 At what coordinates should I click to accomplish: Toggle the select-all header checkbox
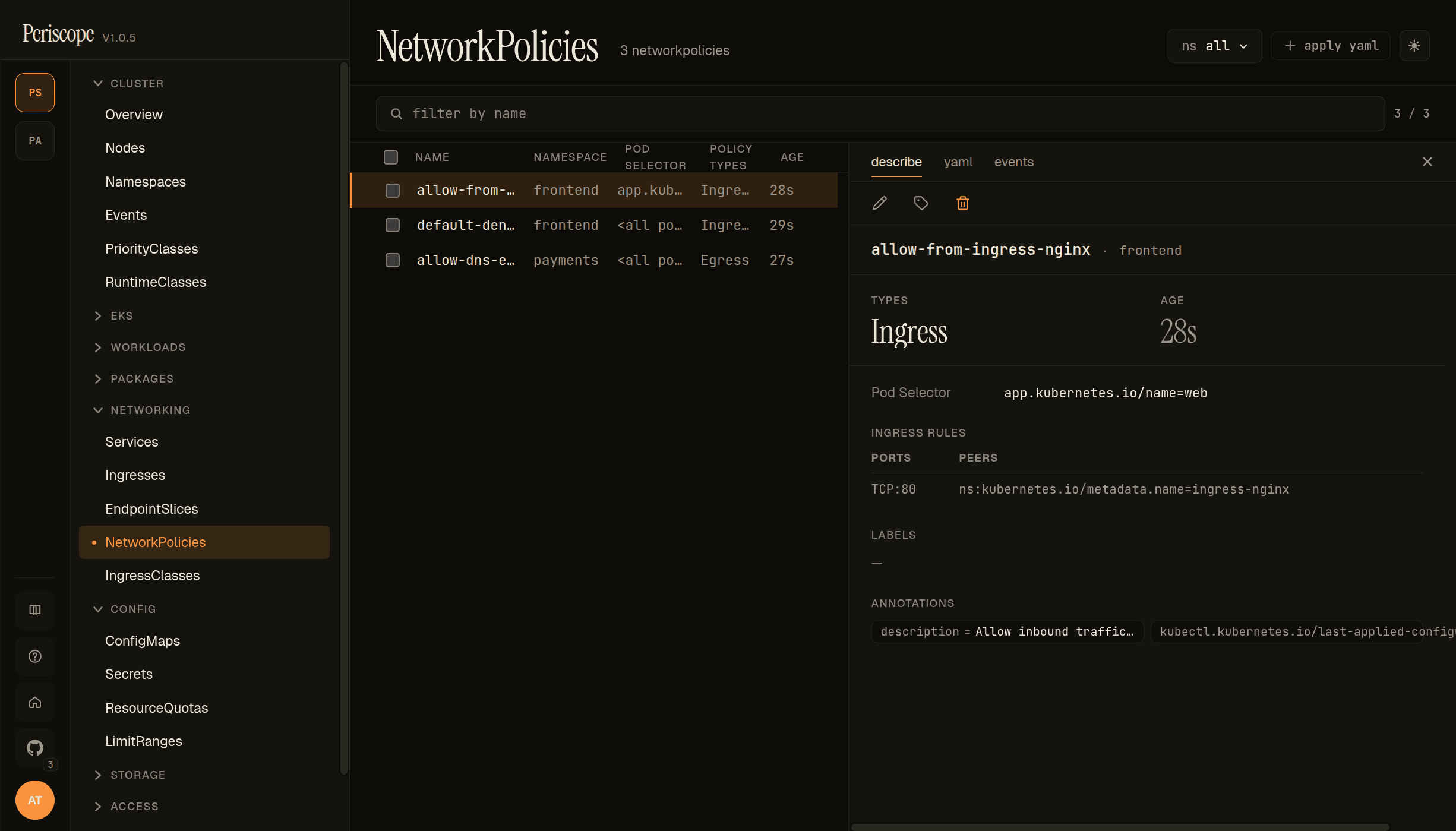click(391, 157)
